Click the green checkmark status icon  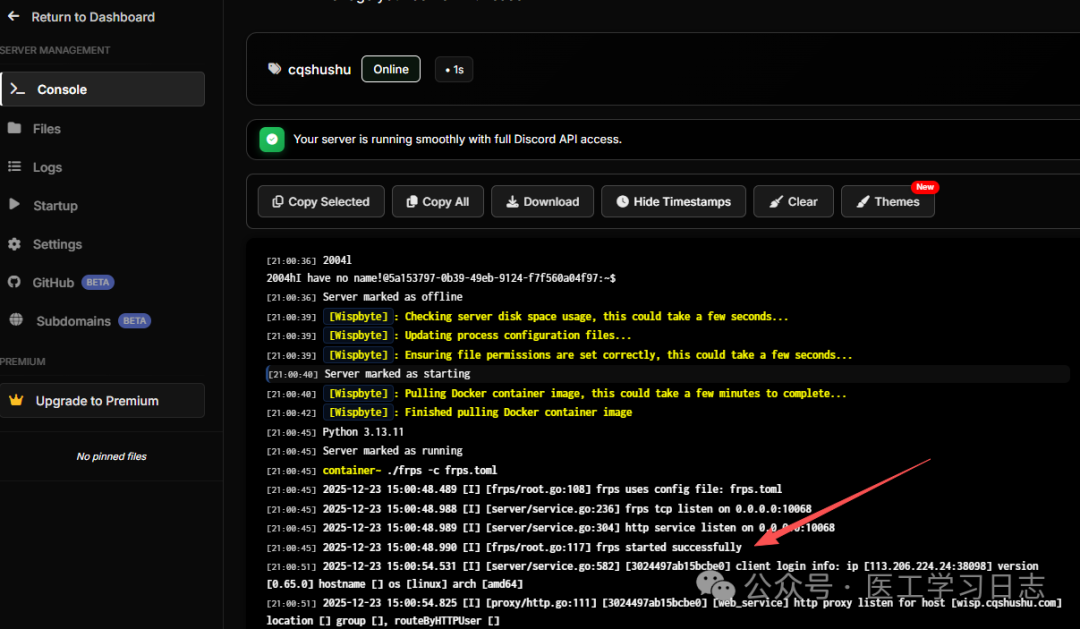pos(271,139)
